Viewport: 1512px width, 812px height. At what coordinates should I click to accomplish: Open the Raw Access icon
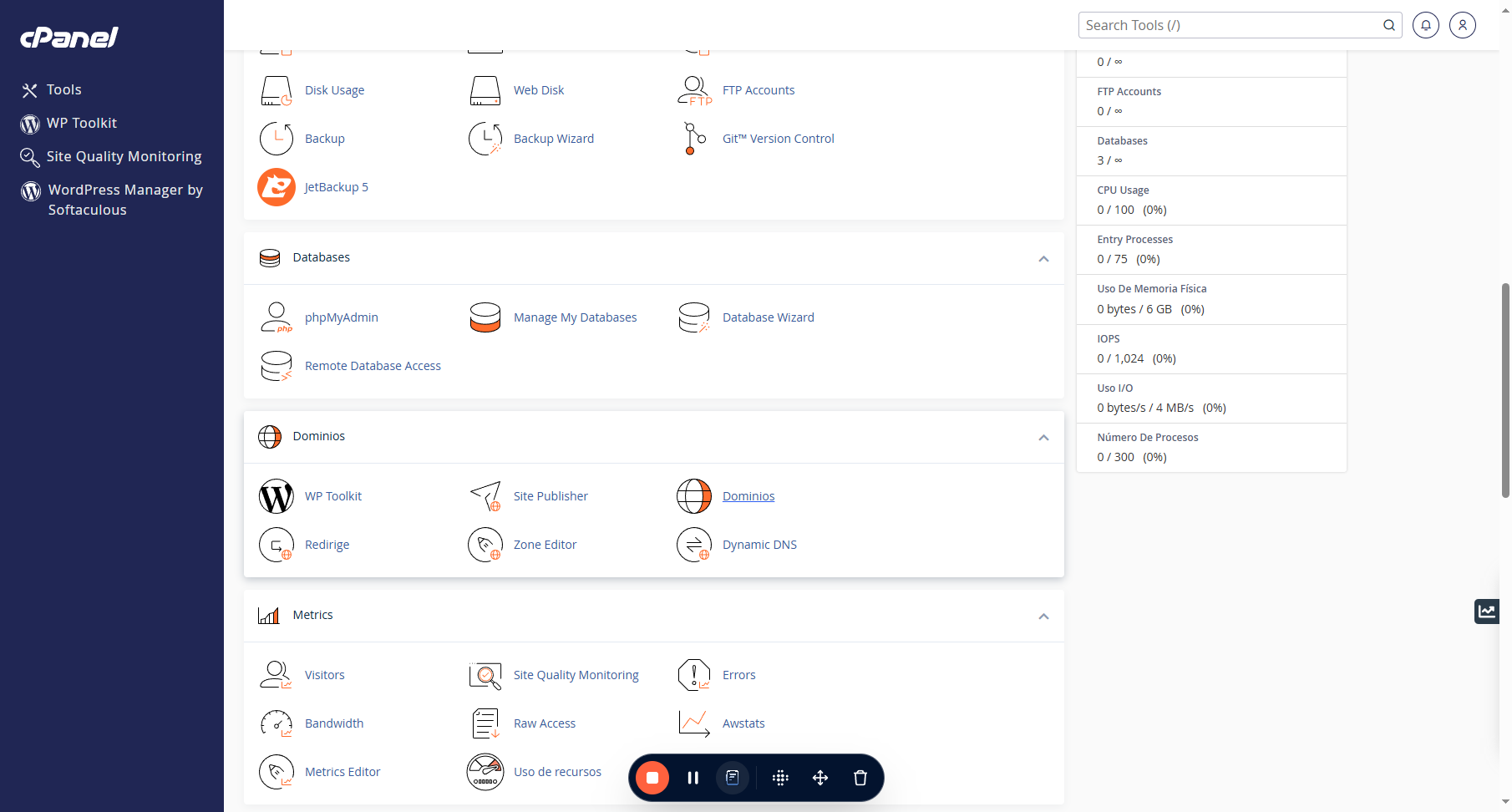tap(485, 723)
